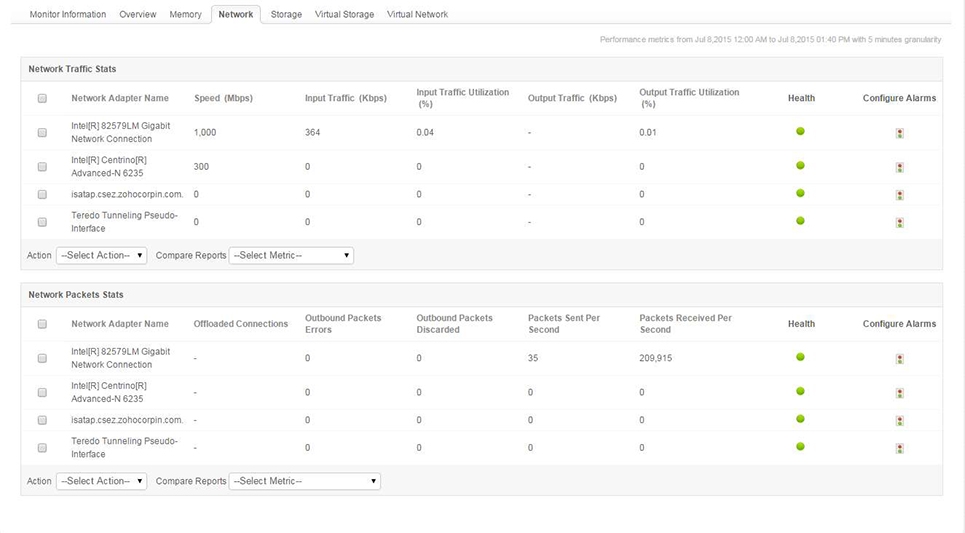Click isatap.csez.zohocorpin.com adapter in Packets Stats
Image resolution: width=965 pixels, height=533 pixels.
[x=127, y=420]
